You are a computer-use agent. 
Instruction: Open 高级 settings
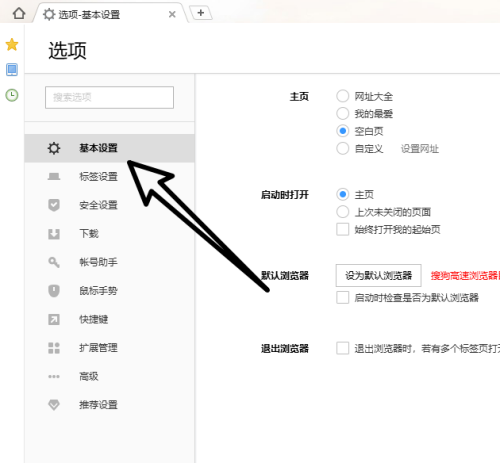click(110, 377)
